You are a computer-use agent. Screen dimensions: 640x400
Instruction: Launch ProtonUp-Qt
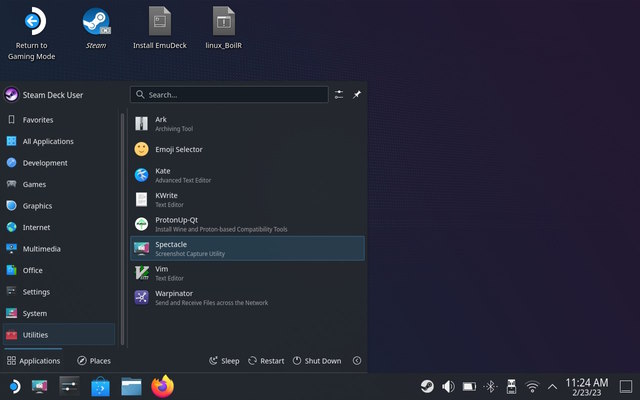(x=247, y=224)
